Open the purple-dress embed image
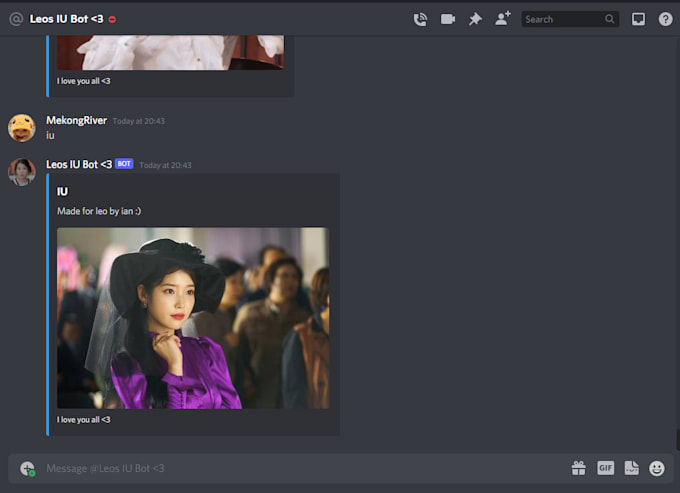Image resolution: width=680 pixels, height=493 pixels. [193, 318]
